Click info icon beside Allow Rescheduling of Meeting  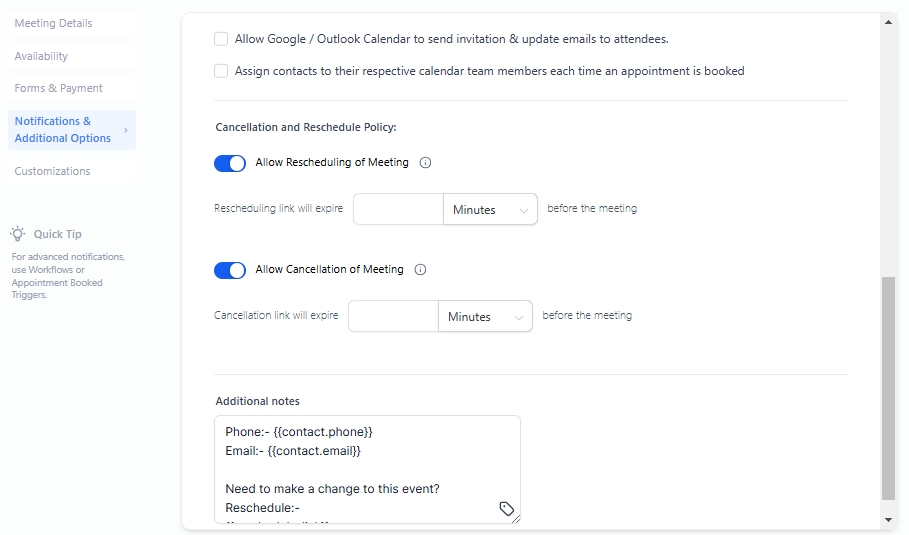pyautogui.click(x=425, y=163)
